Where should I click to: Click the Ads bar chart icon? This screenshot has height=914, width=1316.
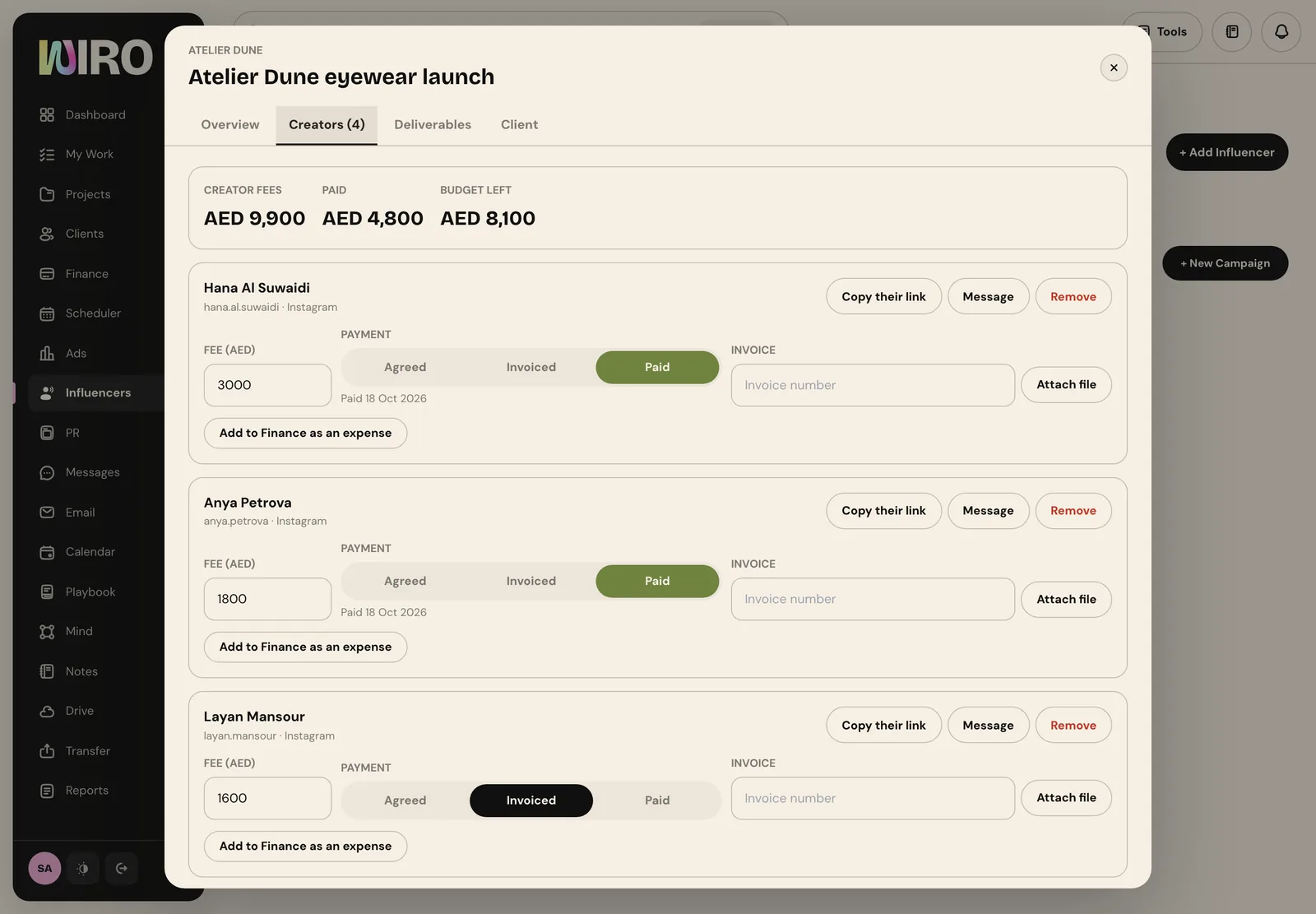click(x=47, y=353)
